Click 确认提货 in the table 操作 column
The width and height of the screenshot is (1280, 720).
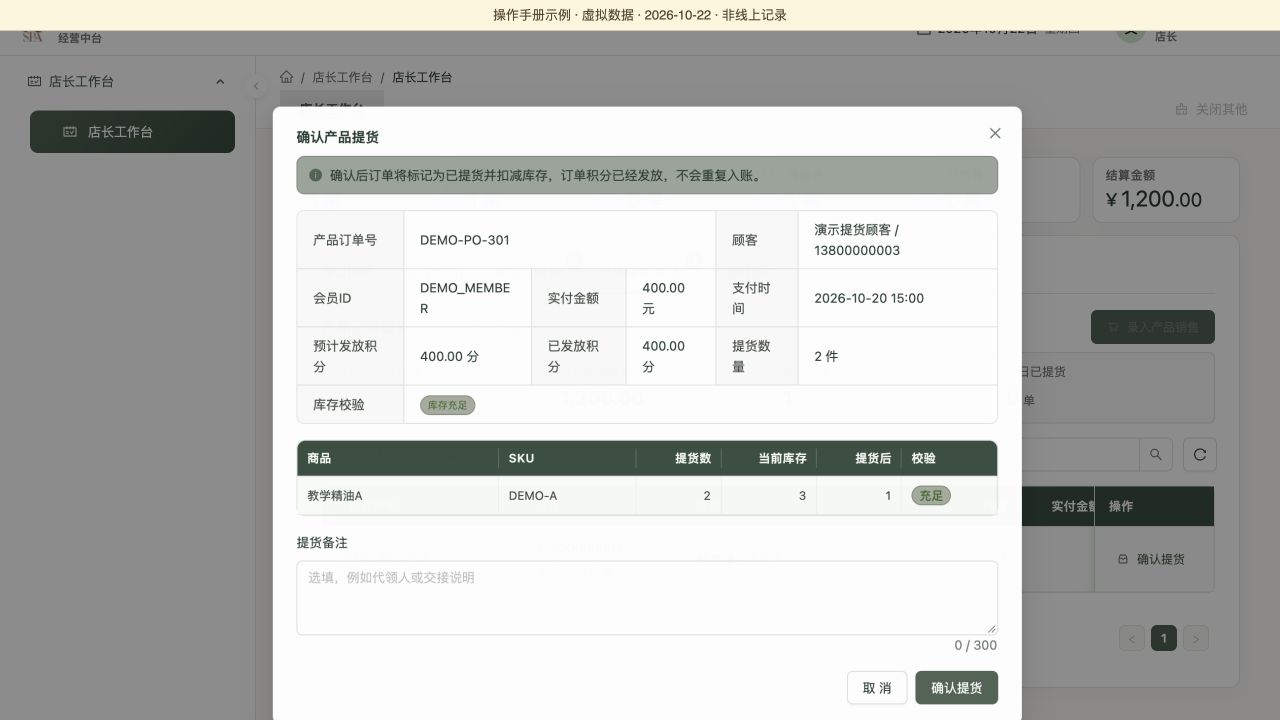click(1150, 559)
